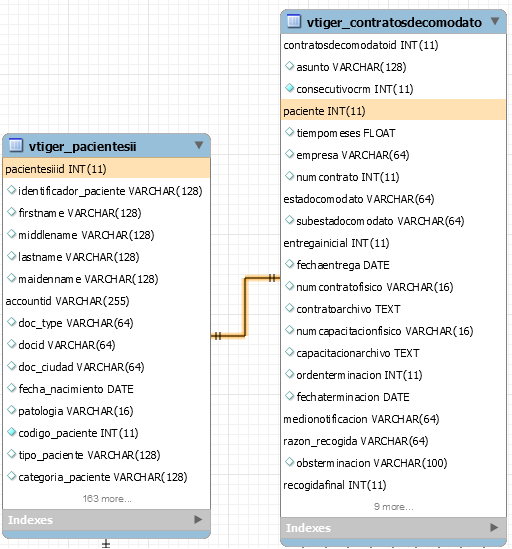Click the diamond icon beside subestadocomodato
The width and height of the screenshot is (512, 549).
tap(289, 220)
